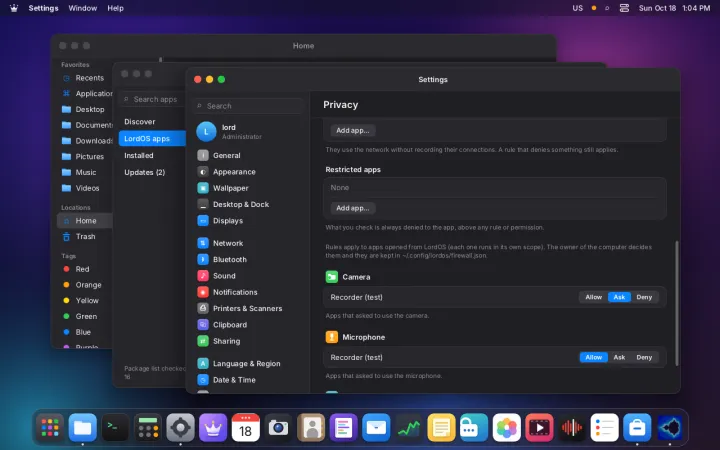Open the Files folder icon in the dock
Viewport: 720px width, 450px height.
tap(83, 428)
